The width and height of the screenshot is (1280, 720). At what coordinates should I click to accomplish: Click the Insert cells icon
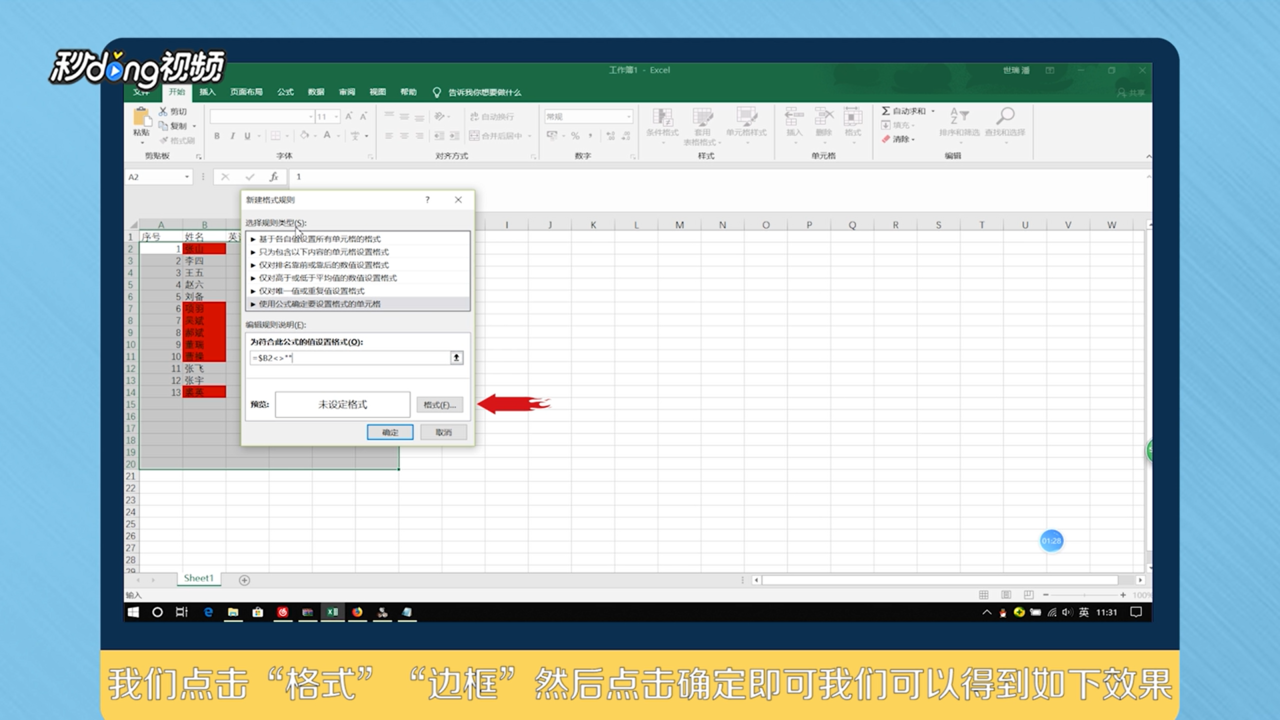794,116
